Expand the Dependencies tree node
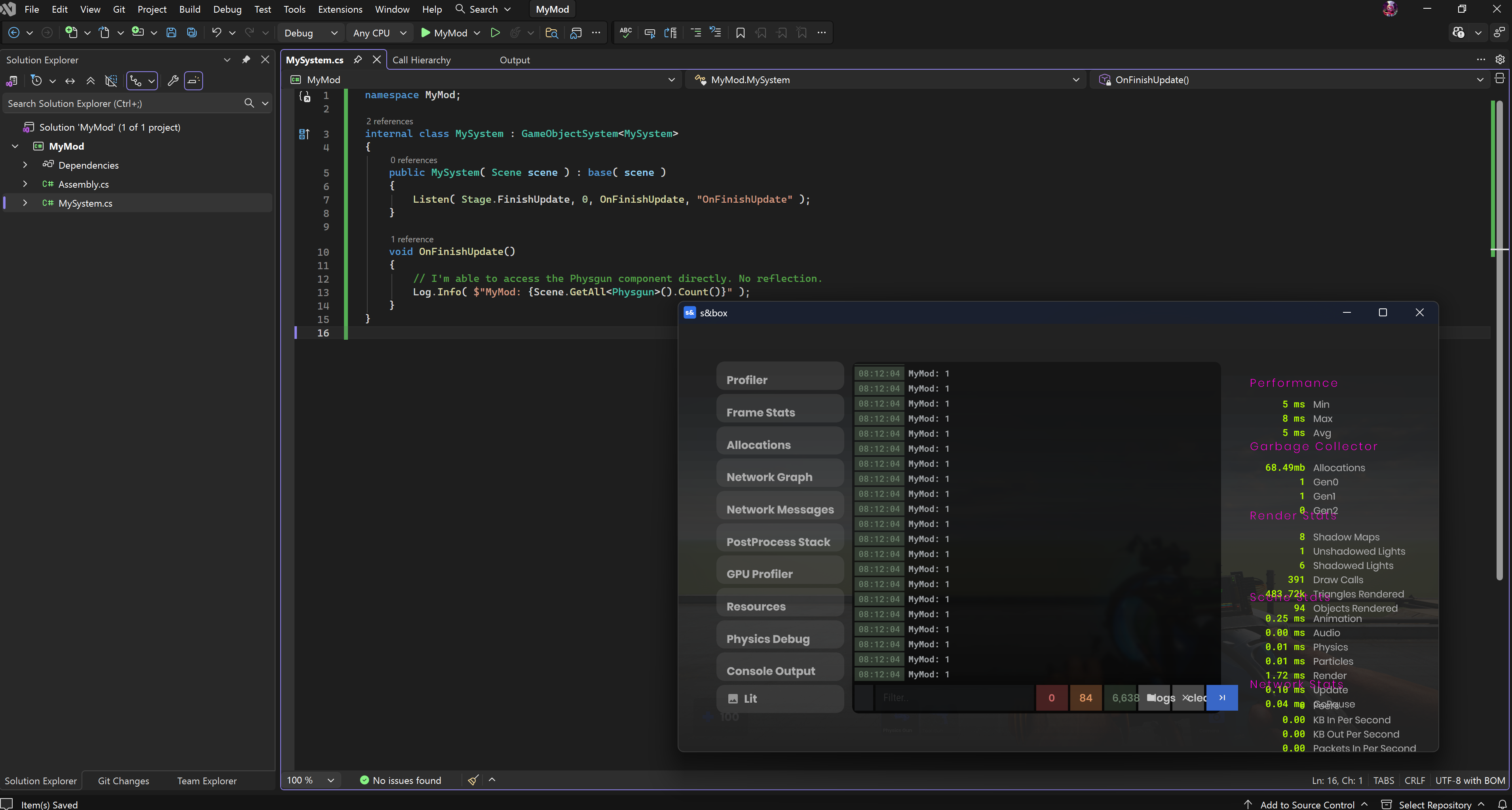 [25, 165]
